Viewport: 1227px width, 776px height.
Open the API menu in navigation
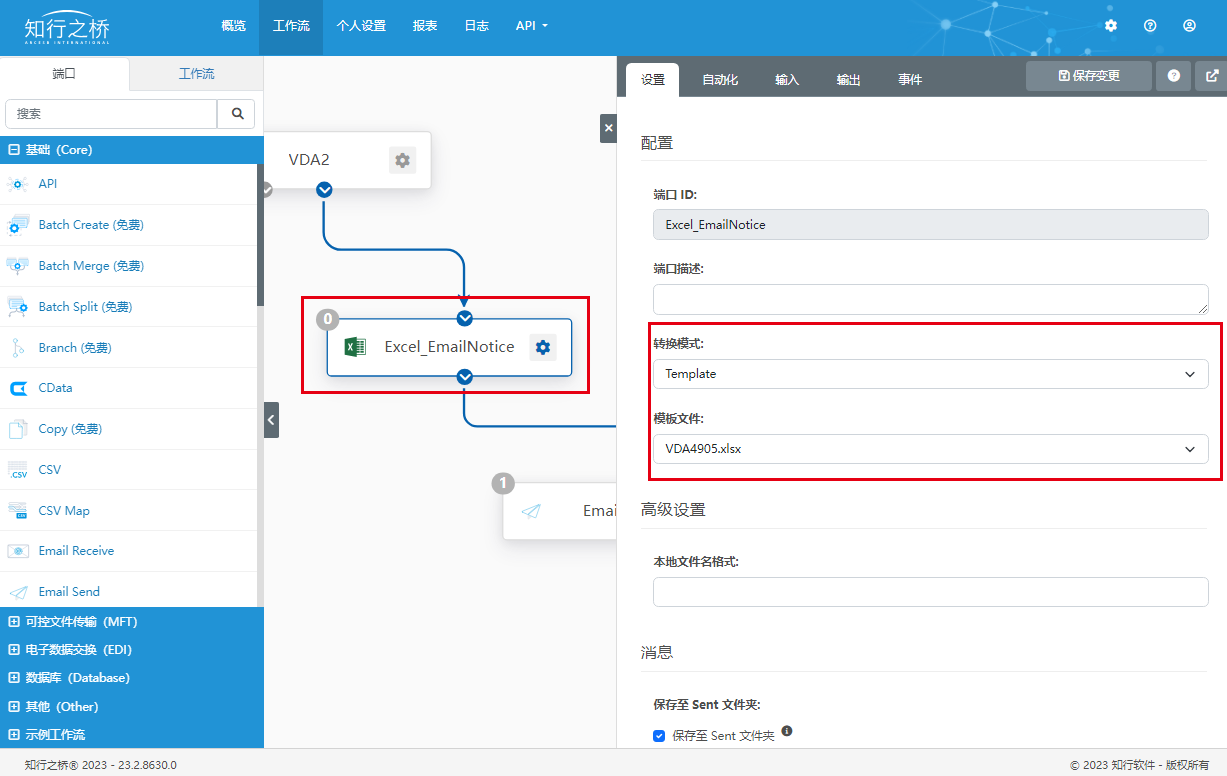(x=532, y=26)
